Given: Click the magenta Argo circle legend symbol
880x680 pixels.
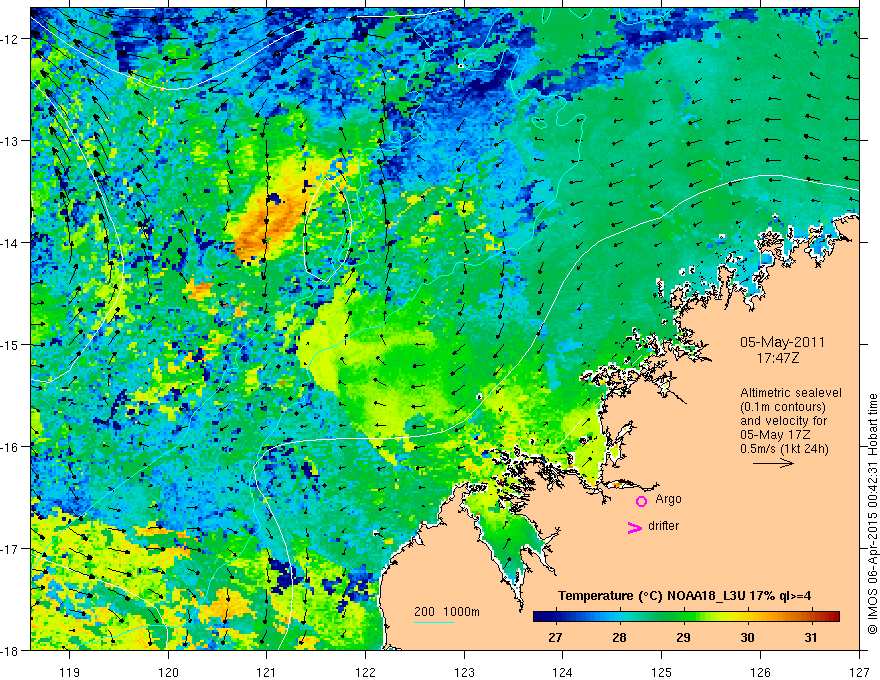Looking at the screenshot, I should point(641,501).
